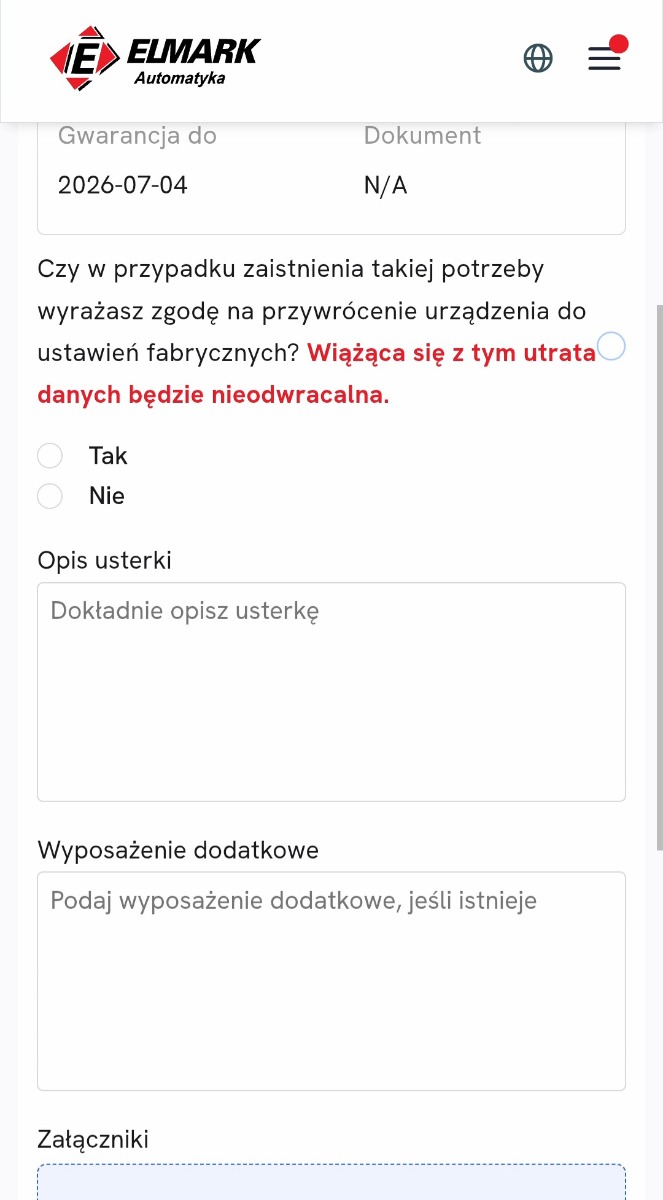This screenshot has height=1200, width=663.
Task: Click the "Opis usterki" section label
Action: click(104, 560)
